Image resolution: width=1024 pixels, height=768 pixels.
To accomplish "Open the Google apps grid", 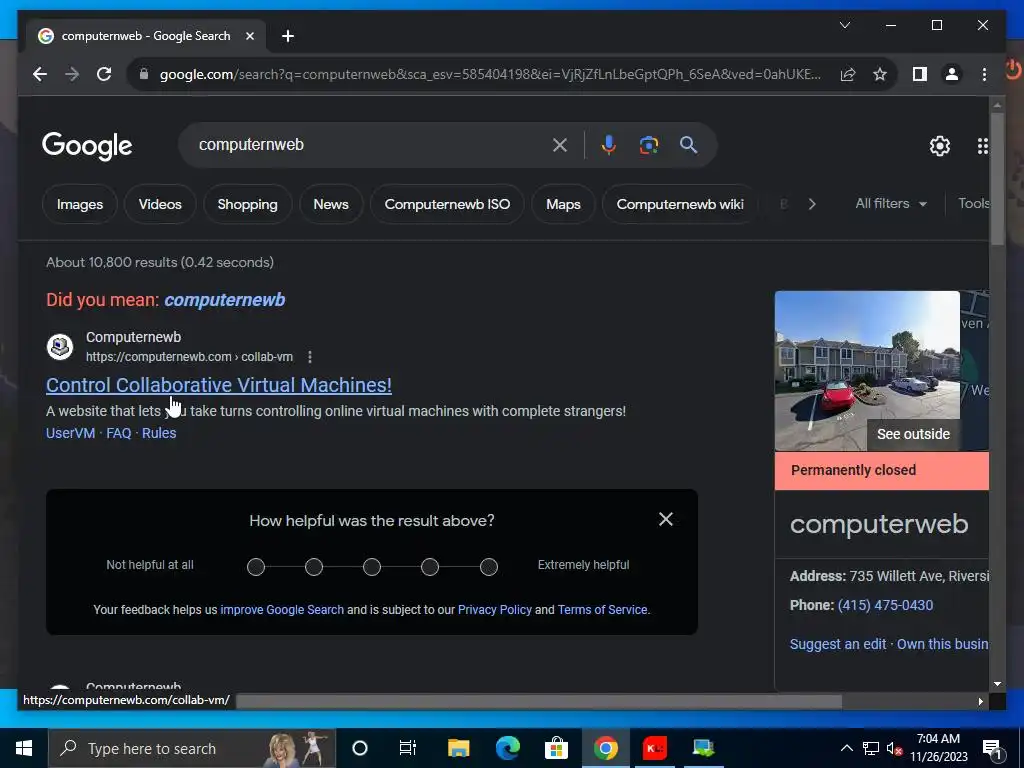I will pyautogui.click(x=982, y=146).
